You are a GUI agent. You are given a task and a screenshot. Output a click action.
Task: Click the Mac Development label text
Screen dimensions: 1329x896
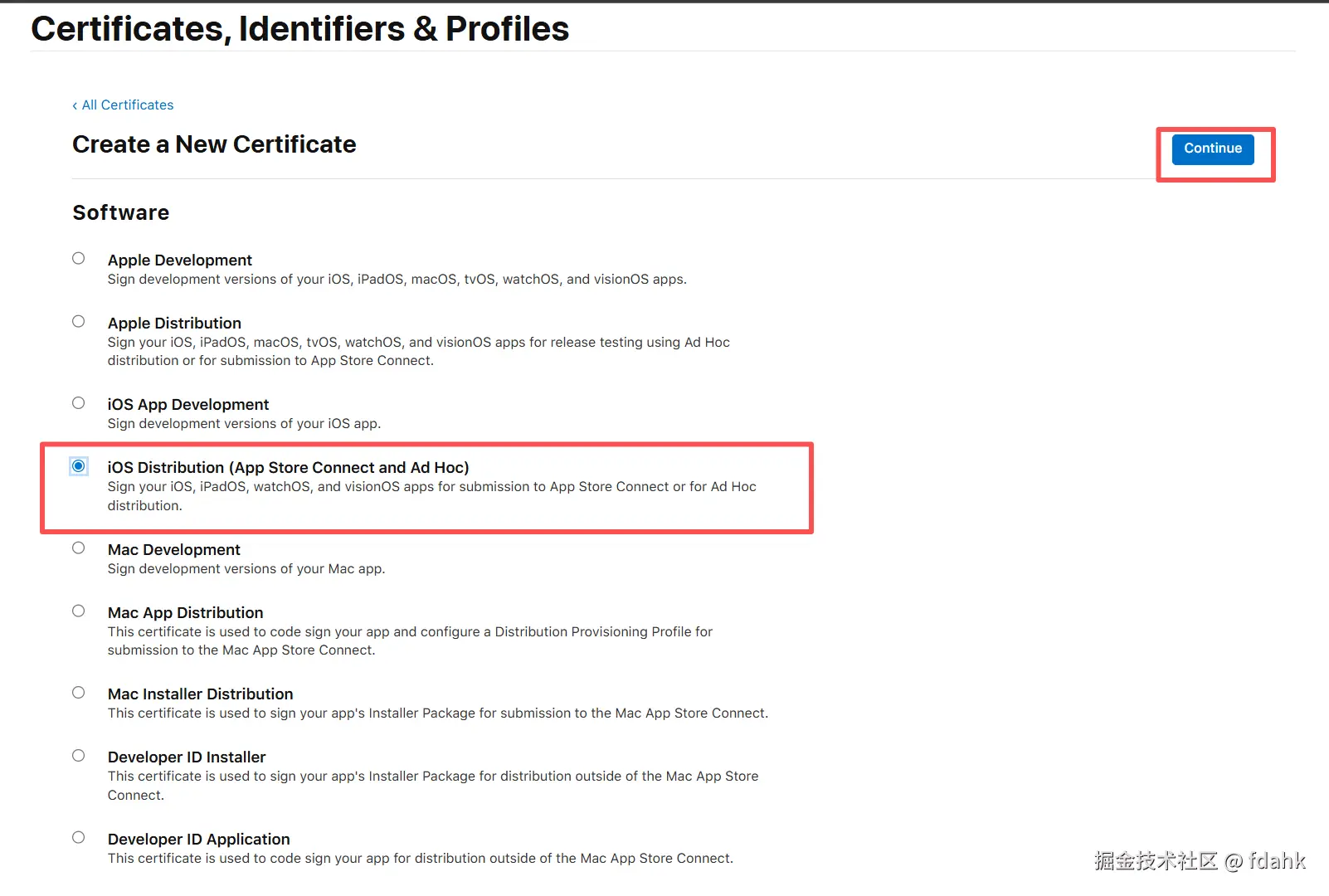pos(173,550)
